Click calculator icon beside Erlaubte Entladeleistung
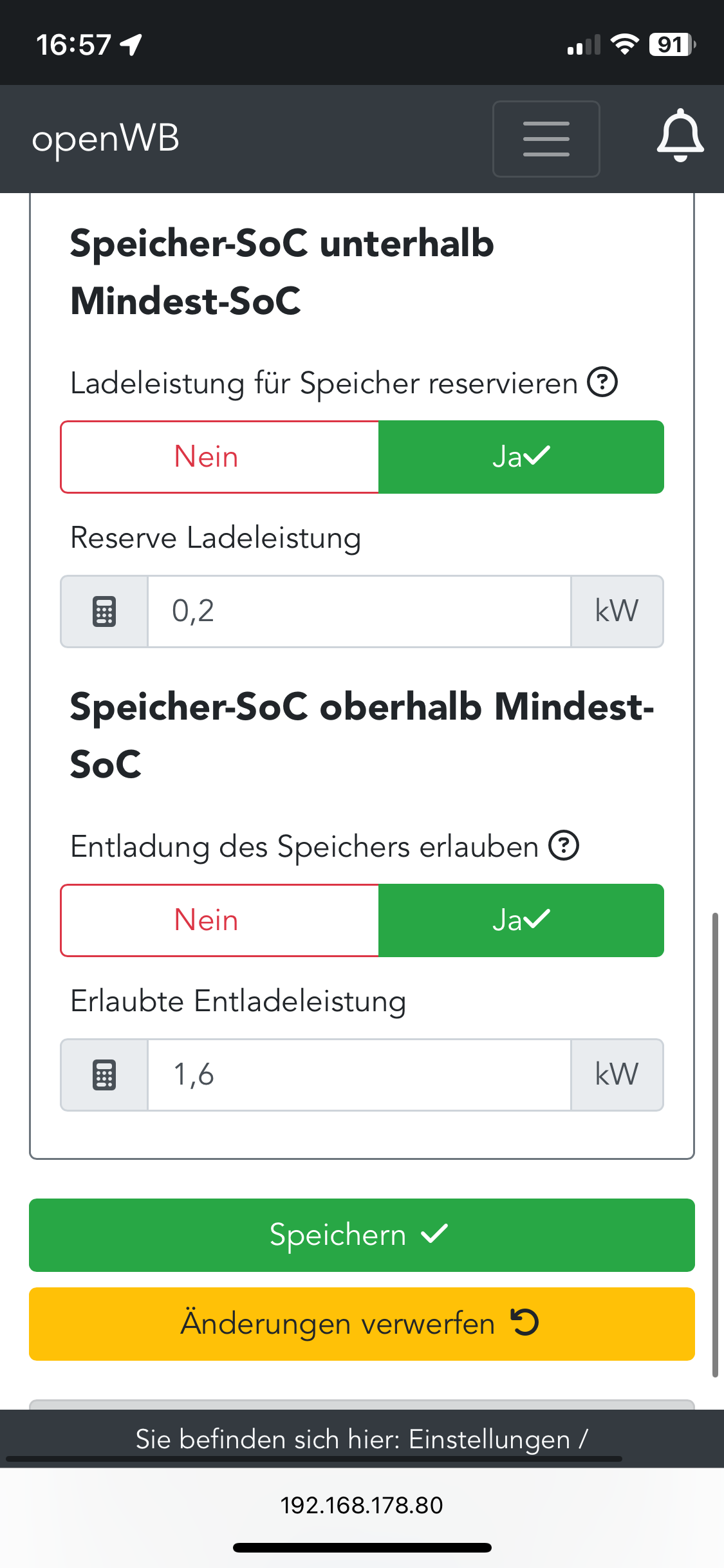The image size is (724, 1568). 104,1075
